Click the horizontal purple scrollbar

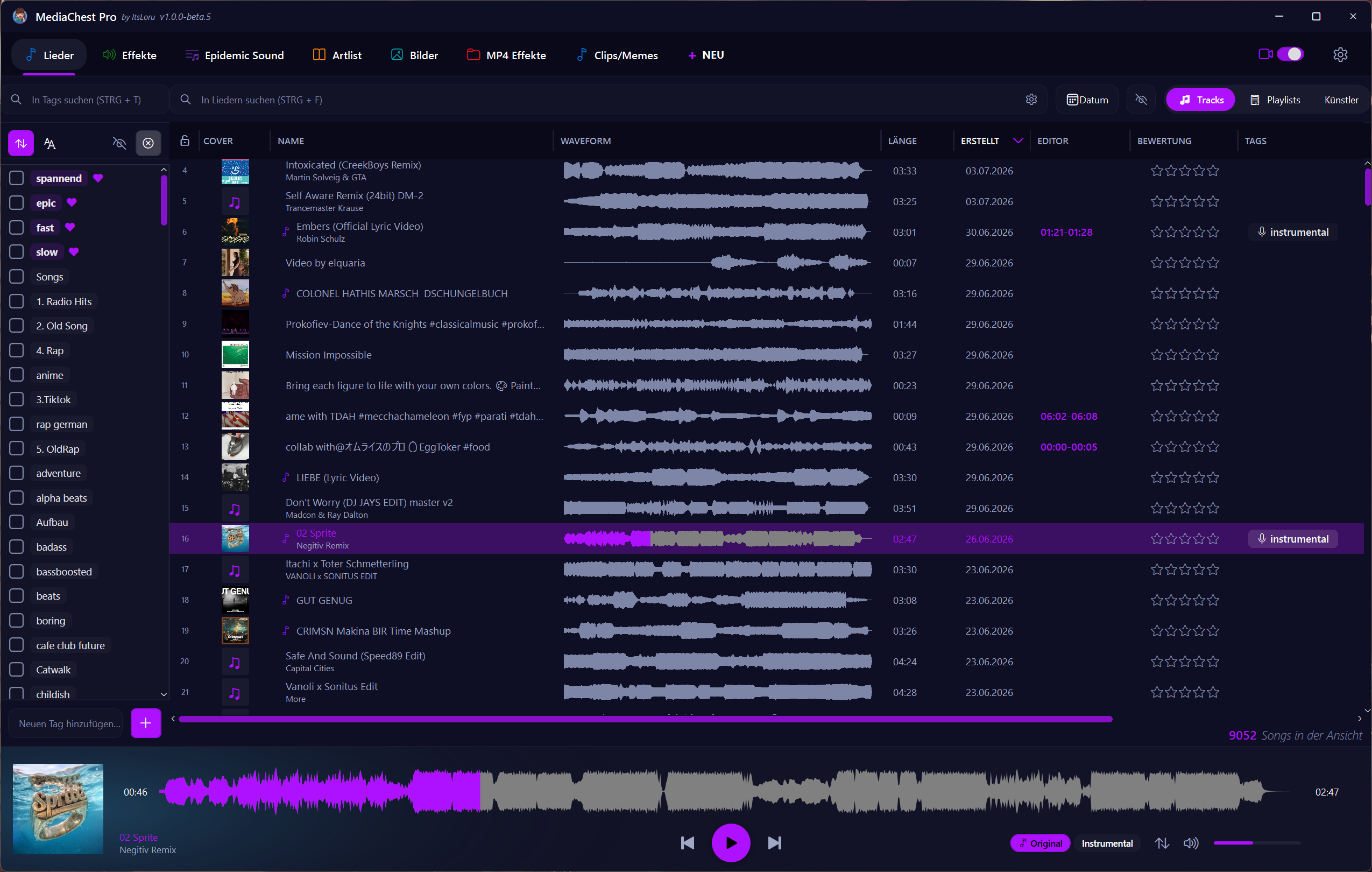pyautogui.click(x=645, y=719)
